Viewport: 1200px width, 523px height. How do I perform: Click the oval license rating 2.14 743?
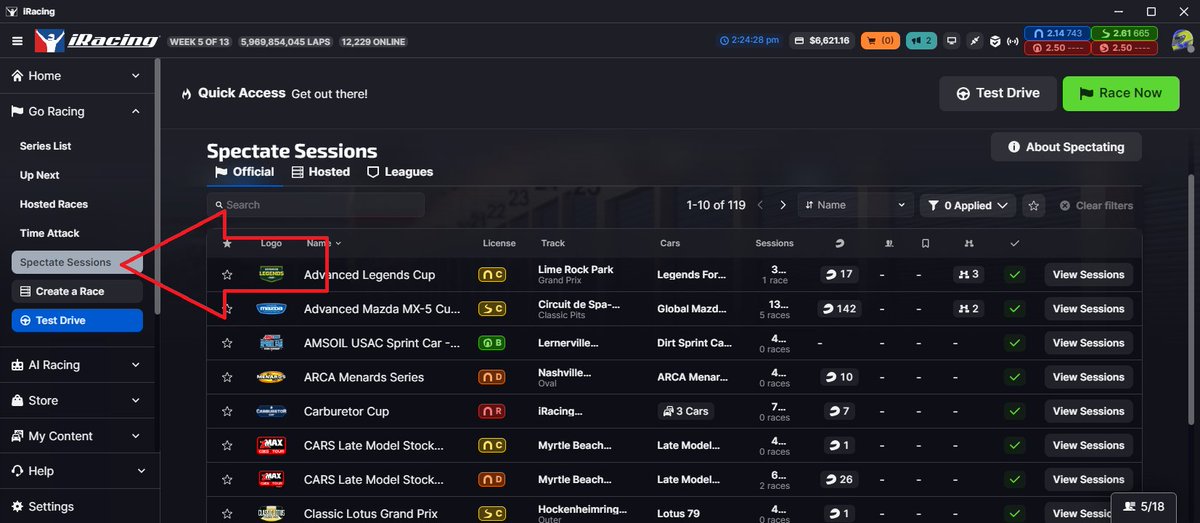pos(1056,33)
